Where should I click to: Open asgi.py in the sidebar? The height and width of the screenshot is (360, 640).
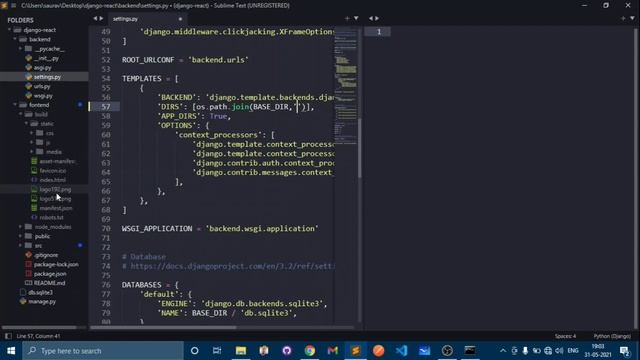click(42, 67)
